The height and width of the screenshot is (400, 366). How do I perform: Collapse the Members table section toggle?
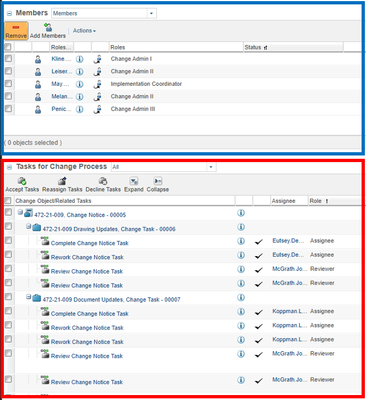click(9, 14)
